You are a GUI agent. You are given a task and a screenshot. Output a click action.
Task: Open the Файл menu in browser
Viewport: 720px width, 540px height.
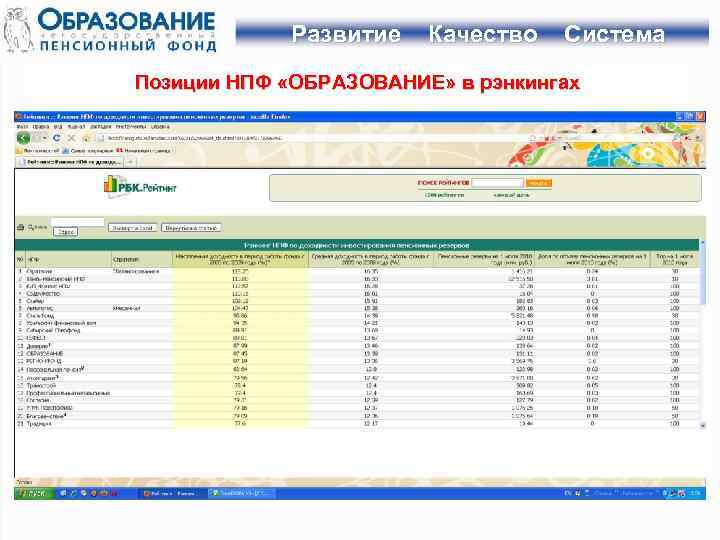click(x=22, y=126)
